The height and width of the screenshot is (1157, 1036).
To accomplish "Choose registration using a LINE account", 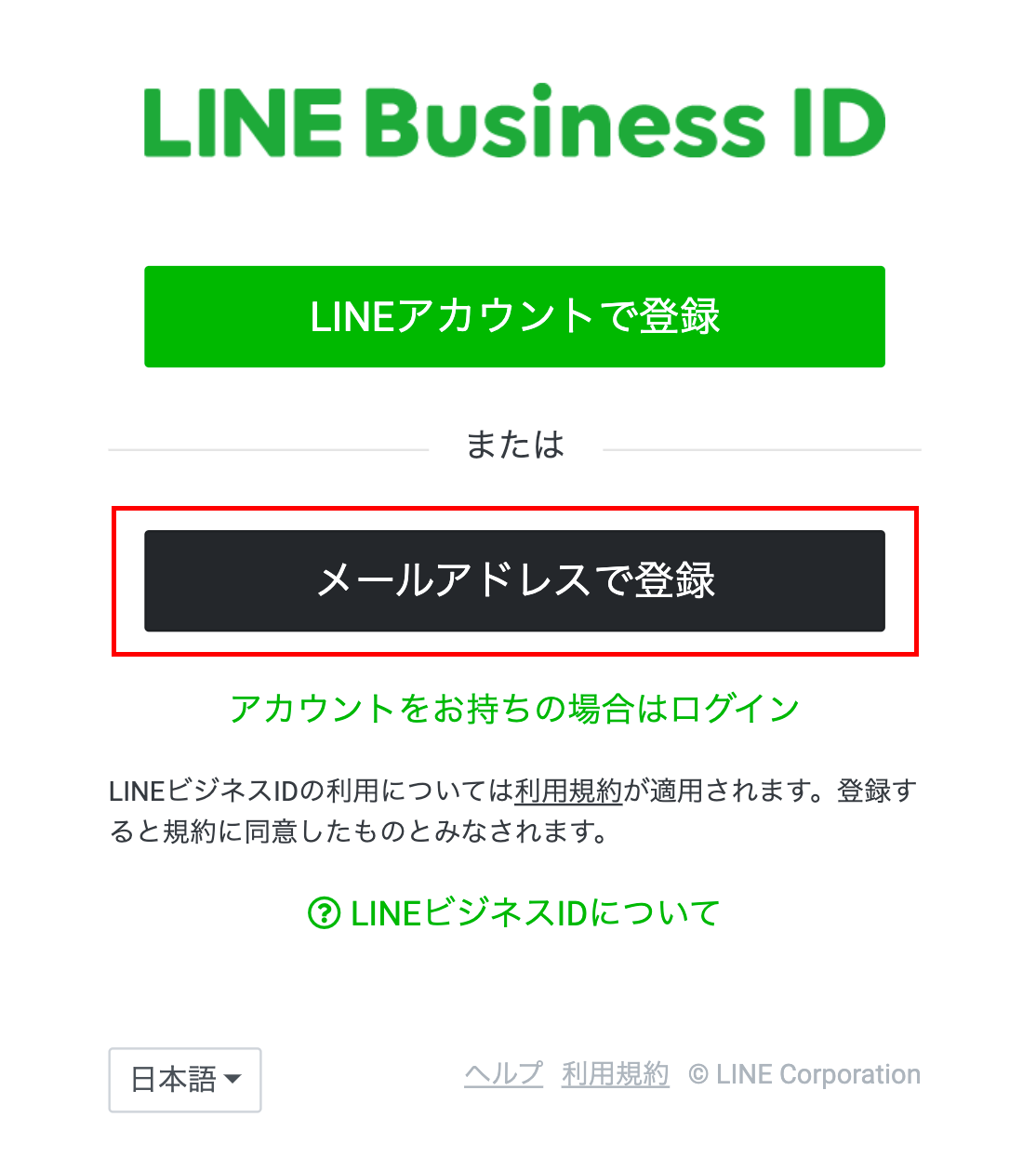I will pos(514,316).
